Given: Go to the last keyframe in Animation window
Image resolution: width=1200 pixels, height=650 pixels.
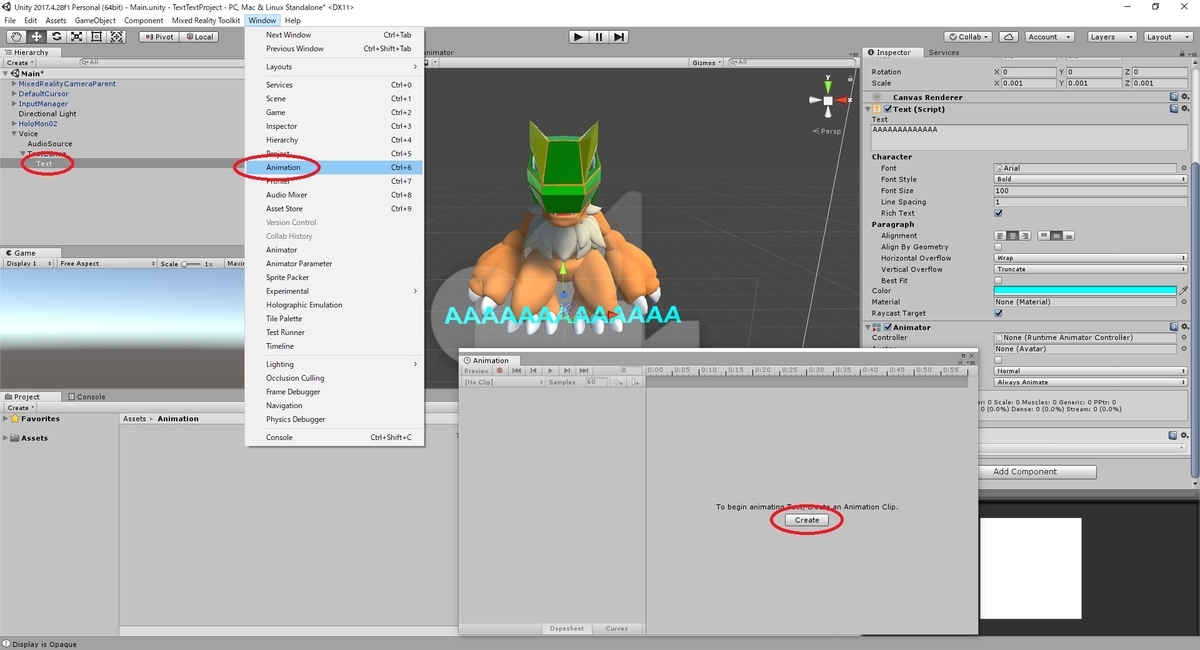Looking at the screenshot, I should click(584, 371).
